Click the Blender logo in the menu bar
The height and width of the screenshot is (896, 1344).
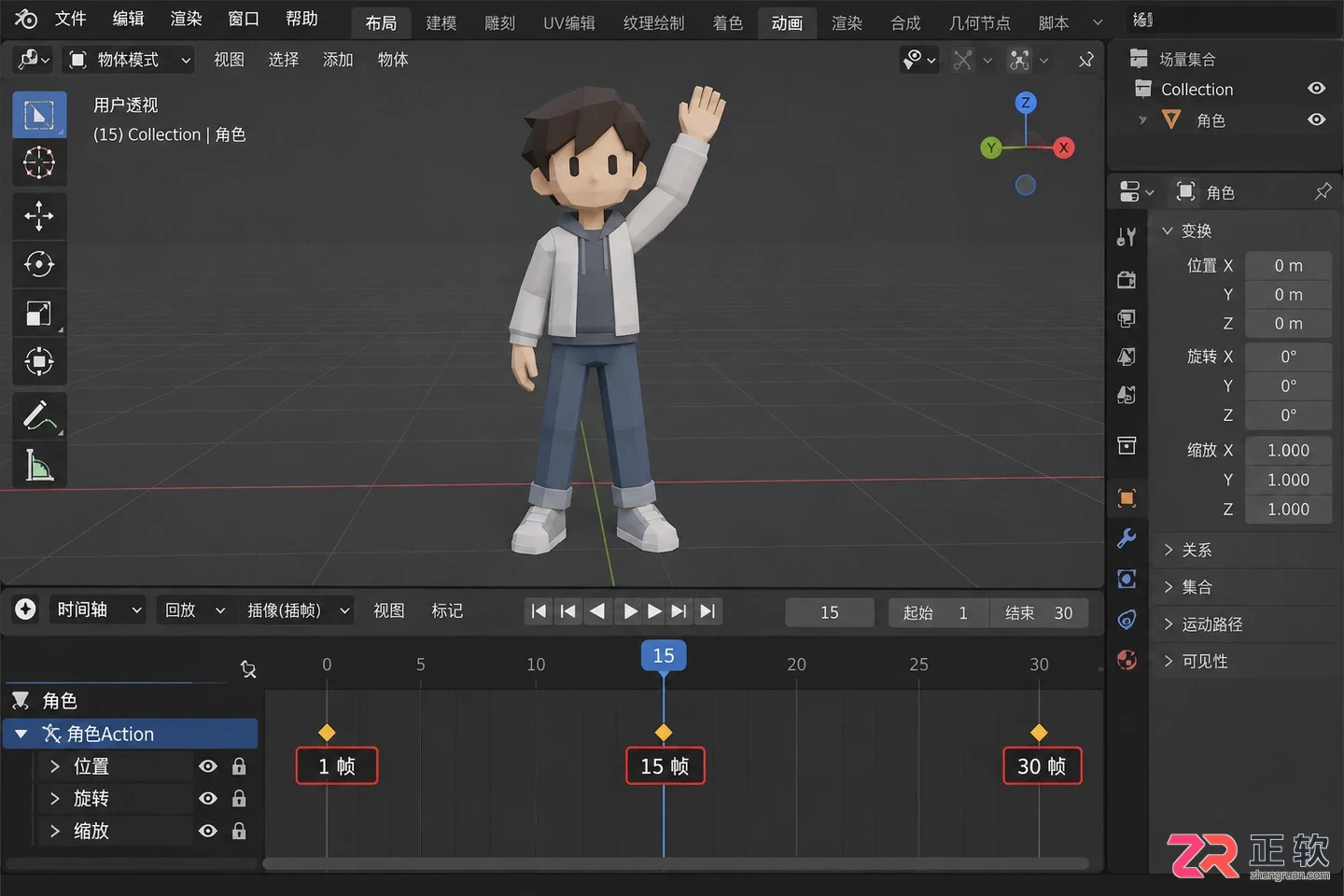point(26,19)
